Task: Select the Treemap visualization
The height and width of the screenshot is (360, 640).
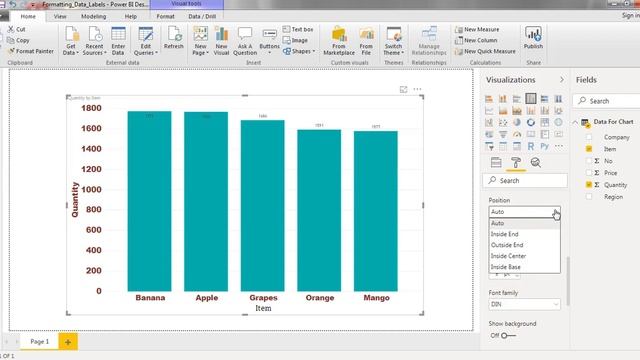Action: click(x=544, y=122)
